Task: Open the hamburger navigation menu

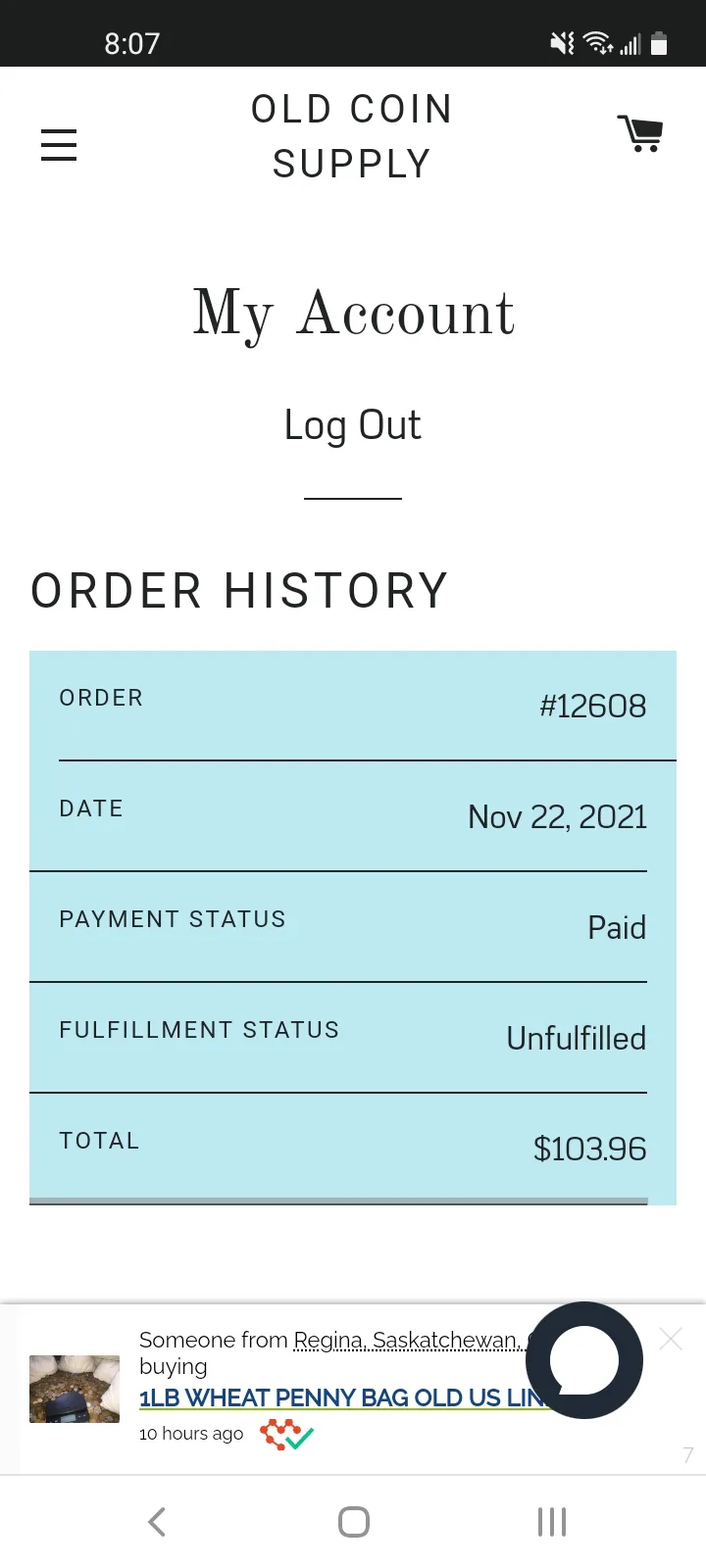Action: [59, 144]
